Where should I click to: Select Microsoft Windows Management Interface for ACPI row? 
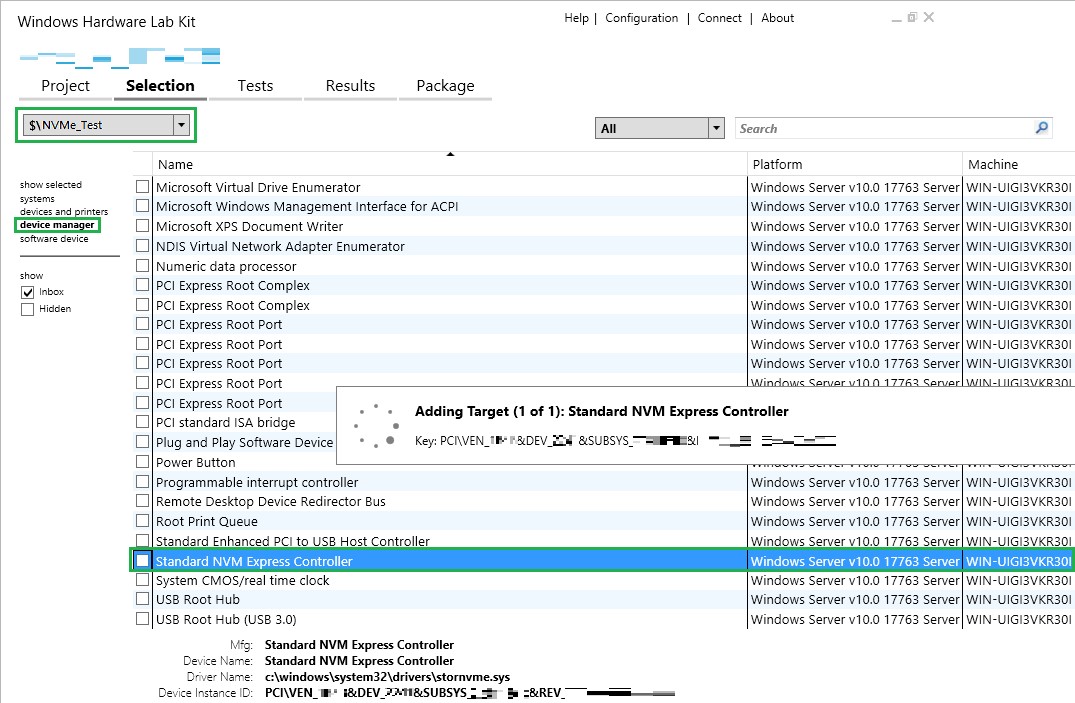[307, 206]
